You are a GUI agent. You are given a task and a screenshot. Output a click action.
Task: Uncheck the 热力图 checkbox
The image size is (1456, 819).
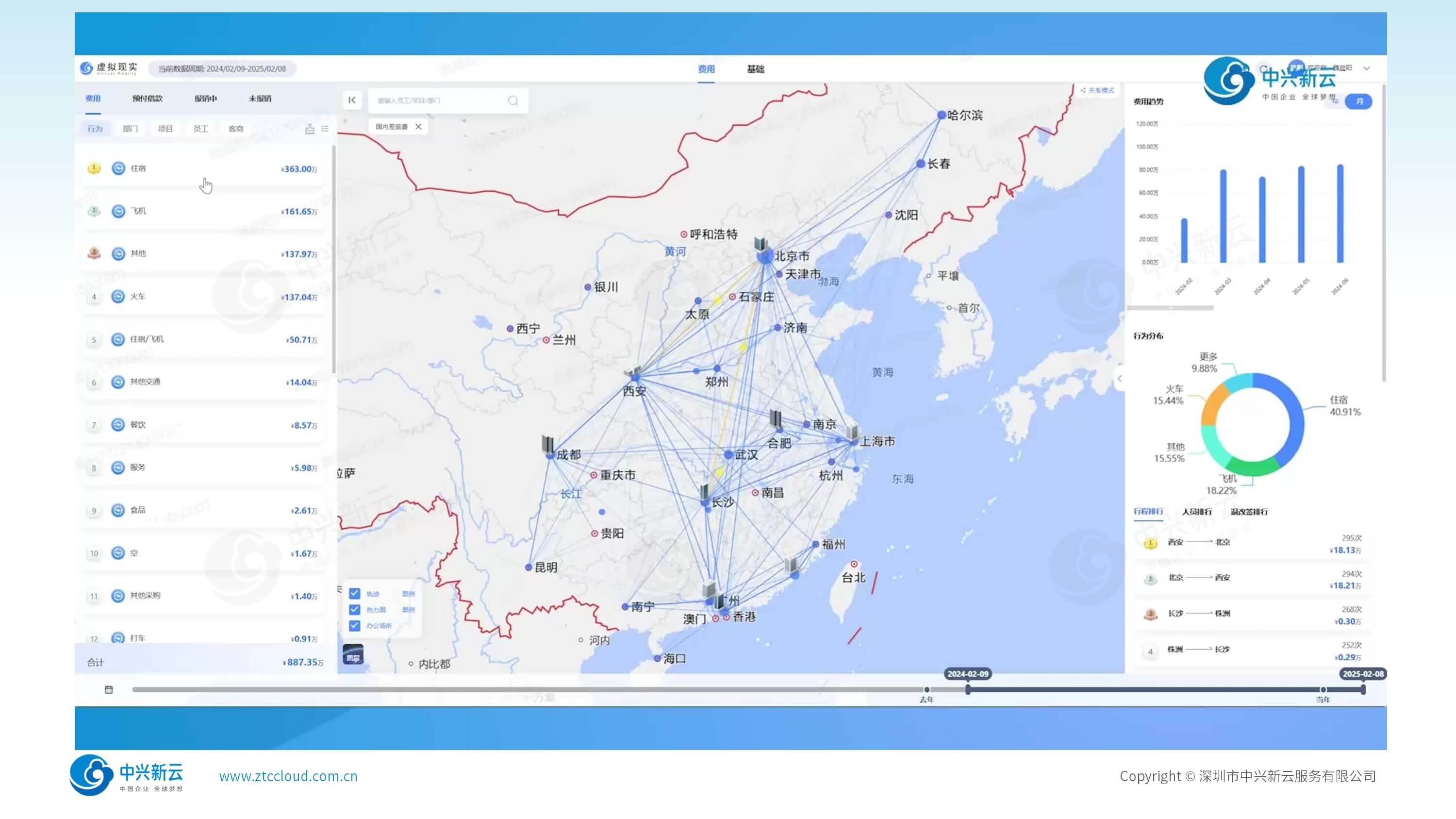(x=354, y=609)
